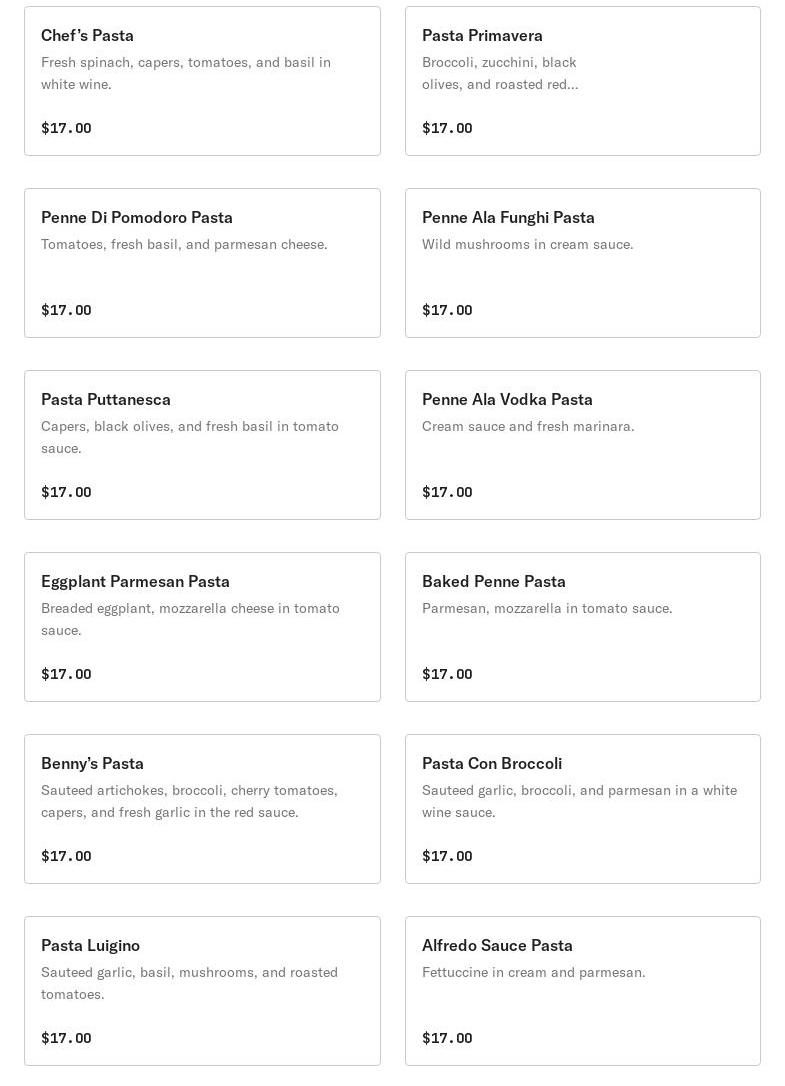Open the Eggplant Parmesan Pasta card
Image resolution: width=785 pixels, height=1086 pixels.
[202, 627]
